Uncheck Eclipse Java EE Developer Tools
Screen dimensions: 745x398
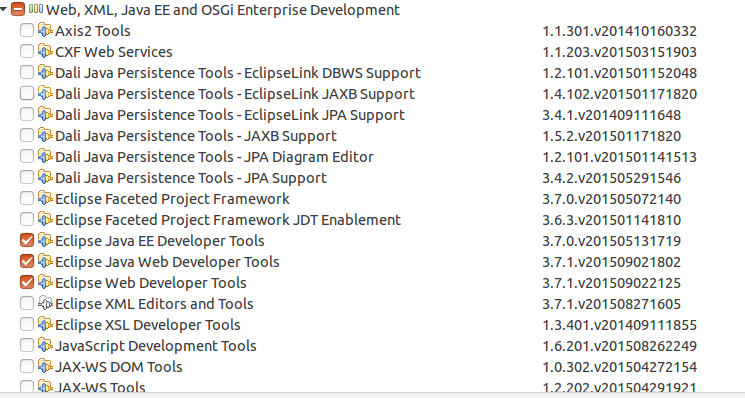coord(27,240)
